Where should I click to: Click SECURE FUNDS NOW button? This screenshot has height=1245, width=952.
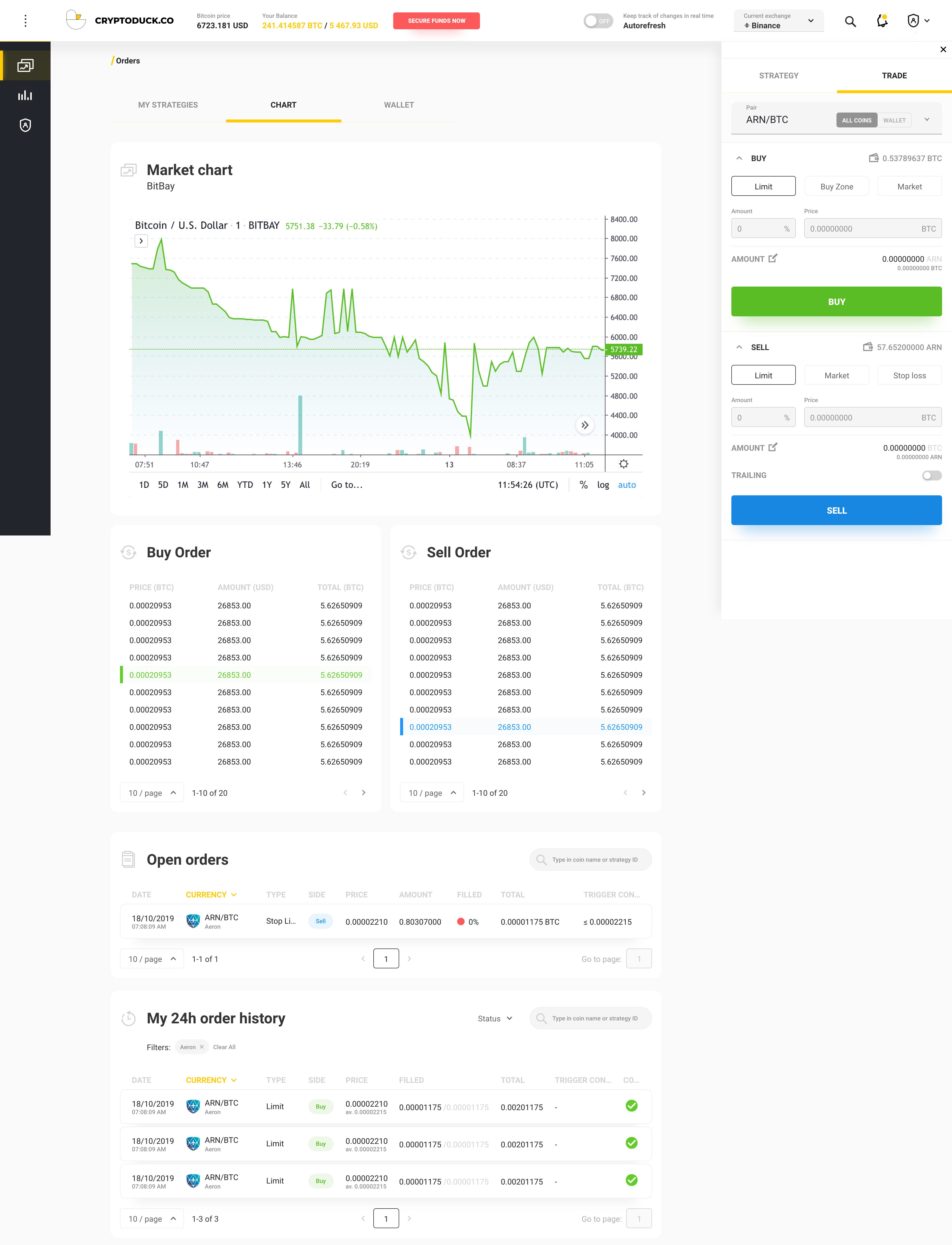coord(436,21)
